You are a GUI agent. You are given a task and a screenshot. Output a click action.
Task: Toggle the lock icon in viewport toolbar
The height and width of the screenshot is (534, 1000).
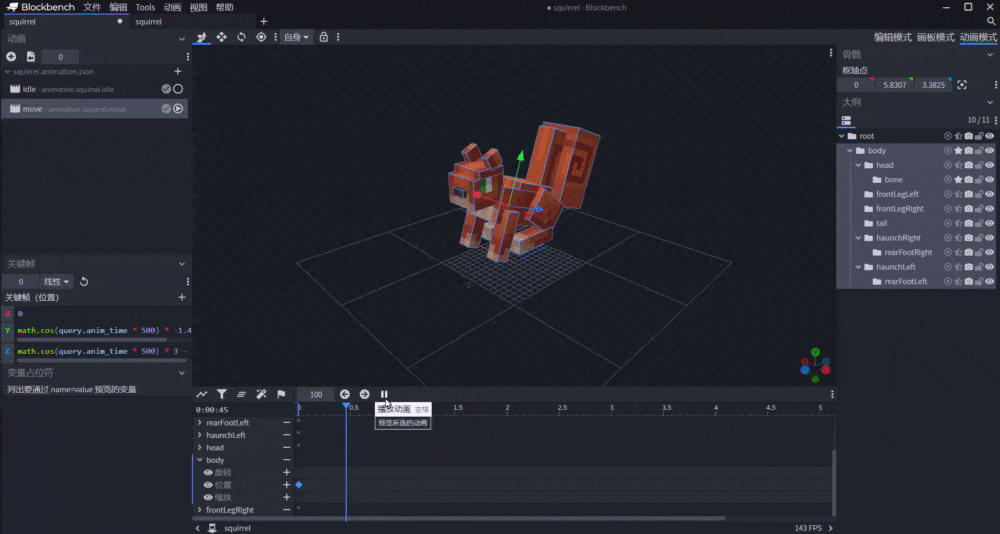point(323,37)
